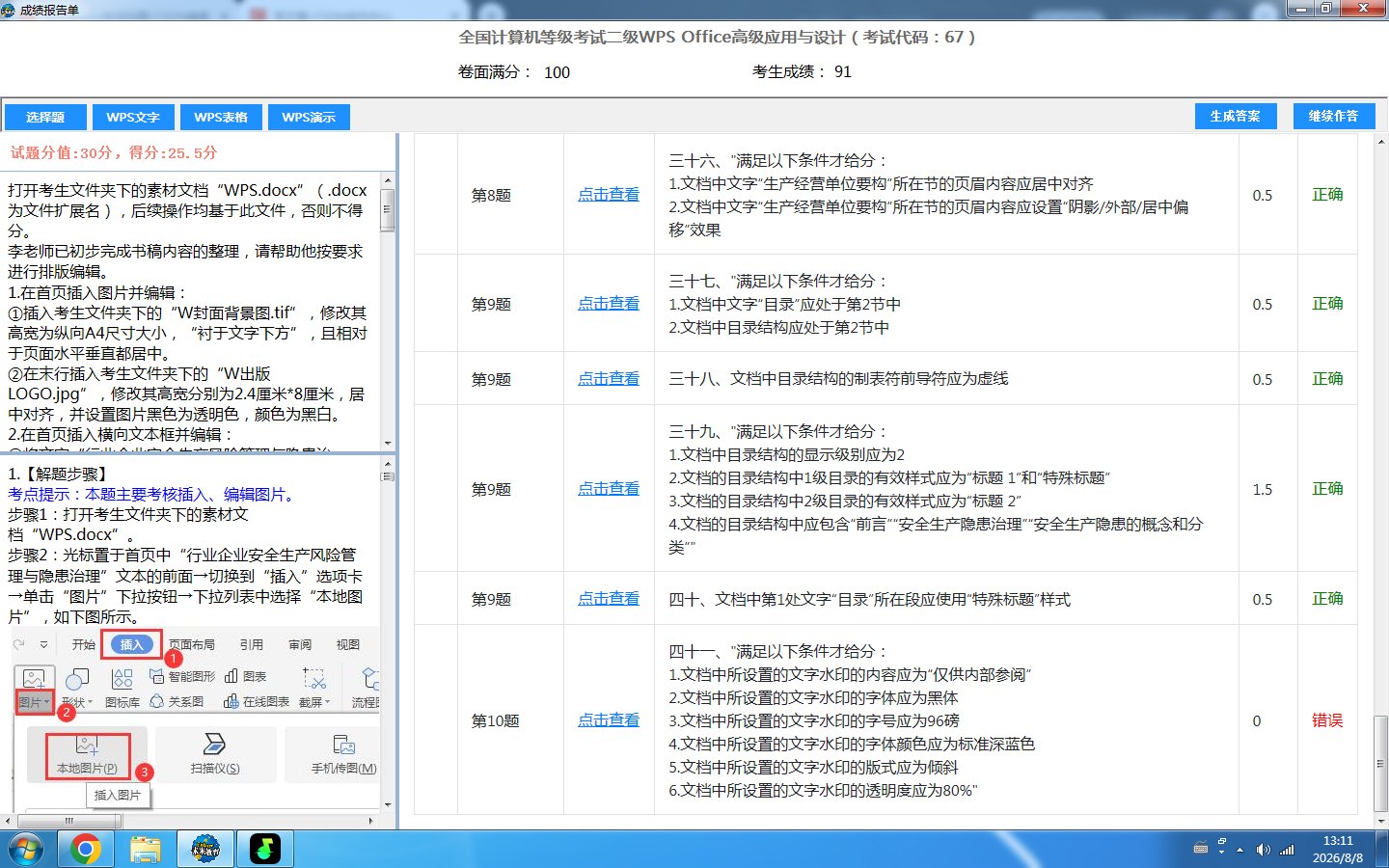
Task: Click the blue 考点提示 hint line
Action: [x=154, y=494]
